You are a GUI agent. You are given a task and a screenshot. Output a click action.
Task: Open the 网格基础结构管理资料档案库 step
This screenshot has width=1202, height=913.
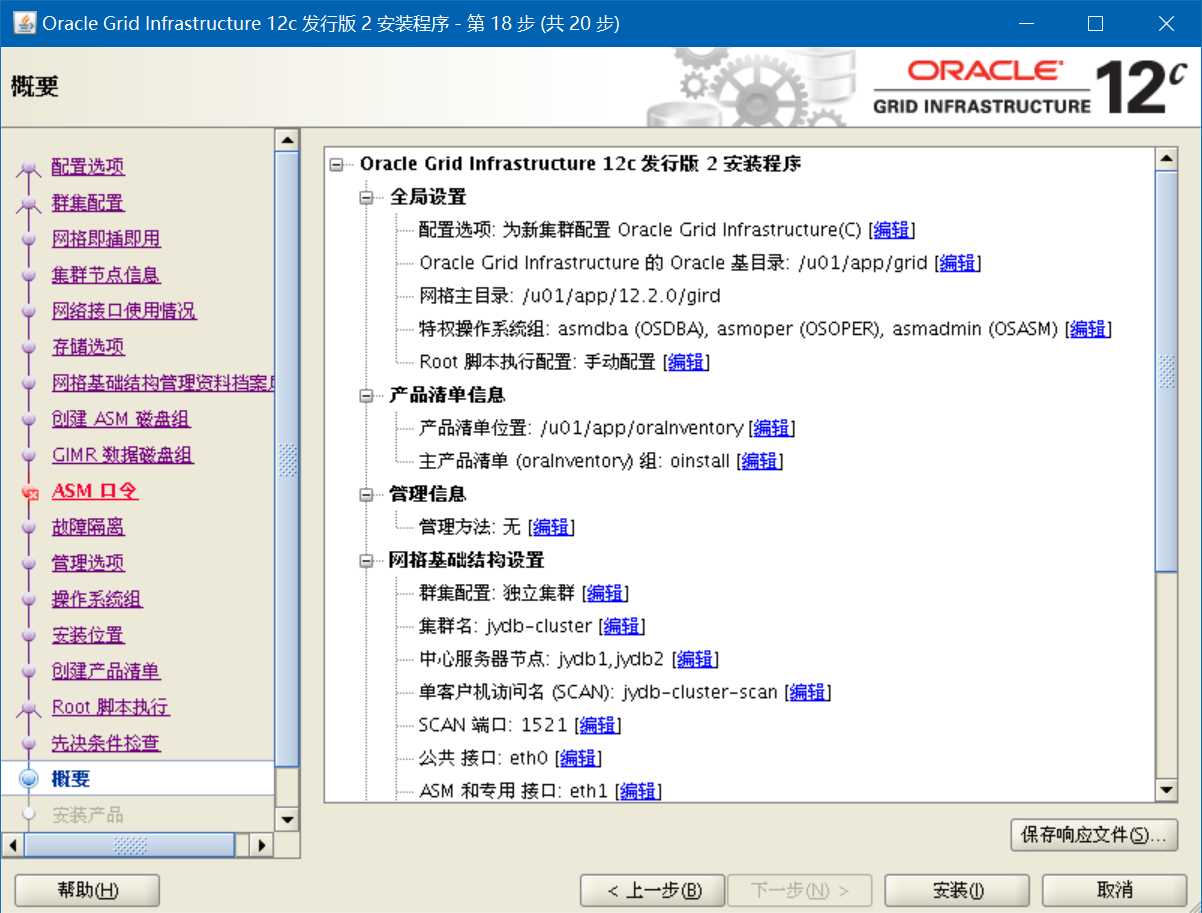pos(163,383)
